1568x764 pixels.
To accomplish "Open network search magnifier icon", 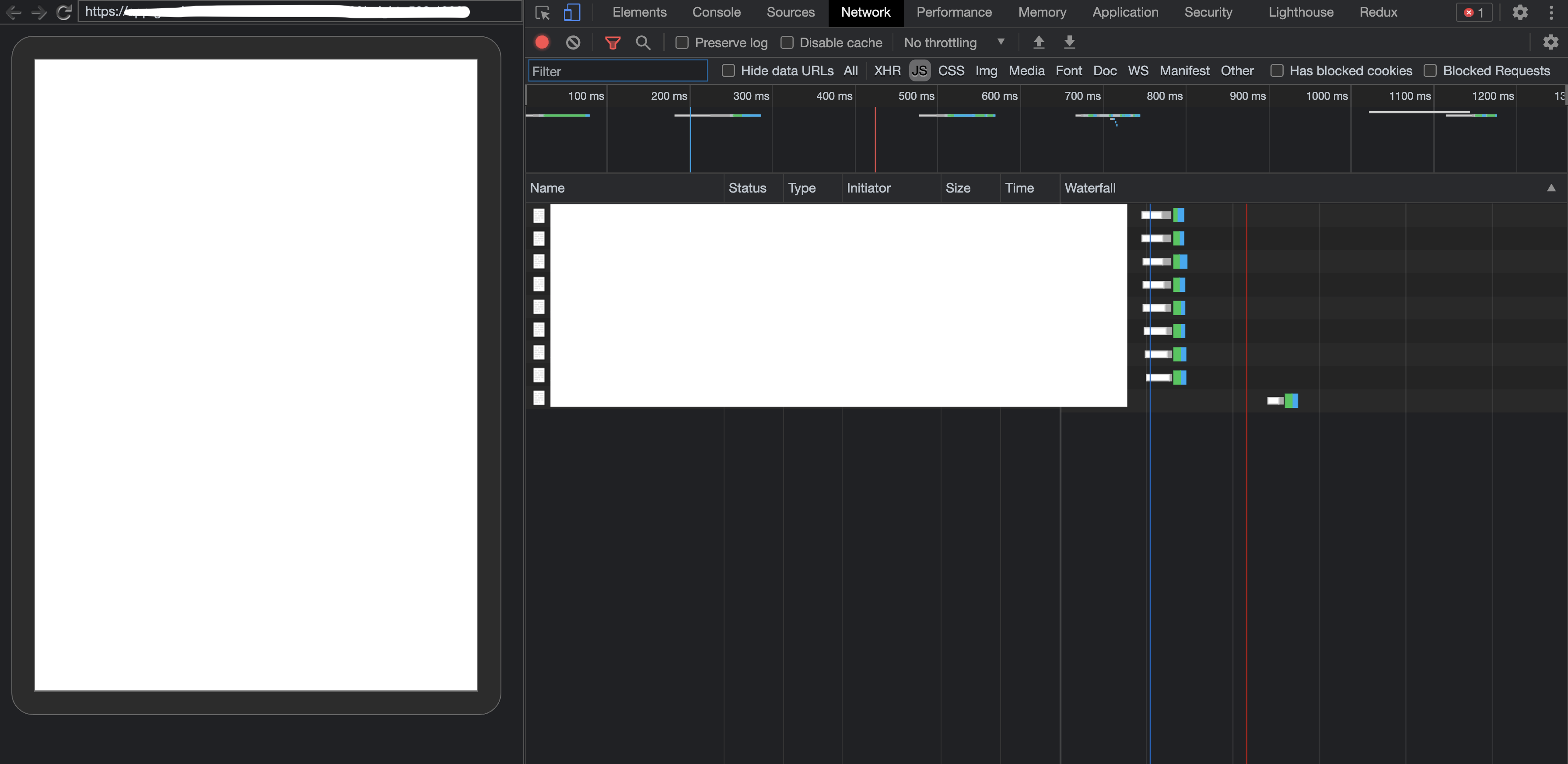I will click(643, 42).
